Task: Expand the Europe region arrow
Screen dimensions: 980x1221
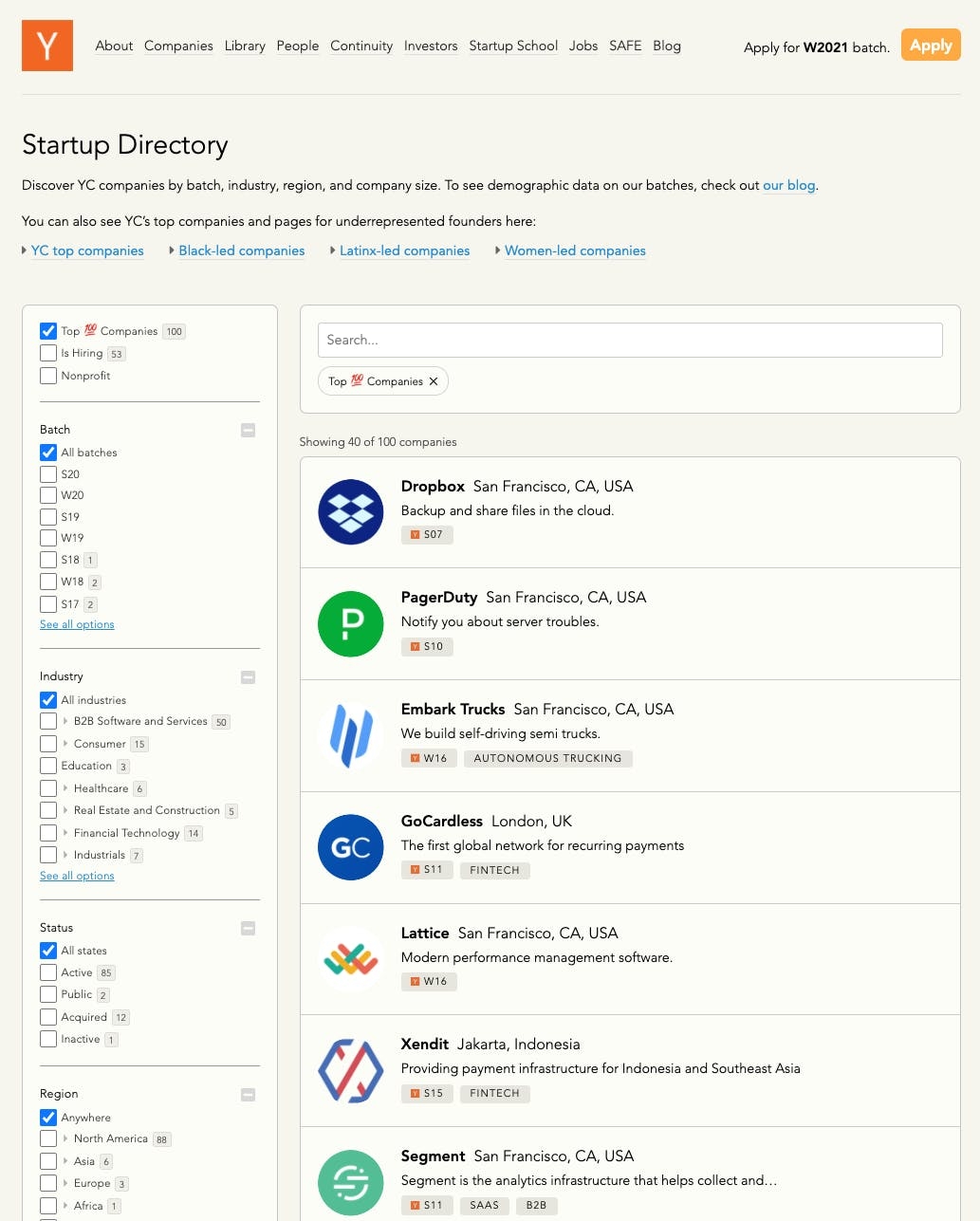Action: click(x=65, y=1183)
